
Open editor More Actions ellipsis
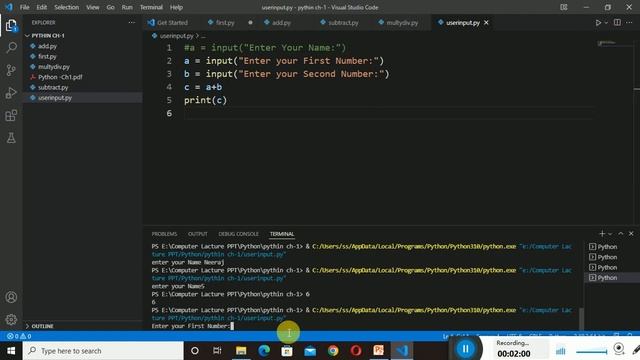pyautogui.click(x=629, y=23)
